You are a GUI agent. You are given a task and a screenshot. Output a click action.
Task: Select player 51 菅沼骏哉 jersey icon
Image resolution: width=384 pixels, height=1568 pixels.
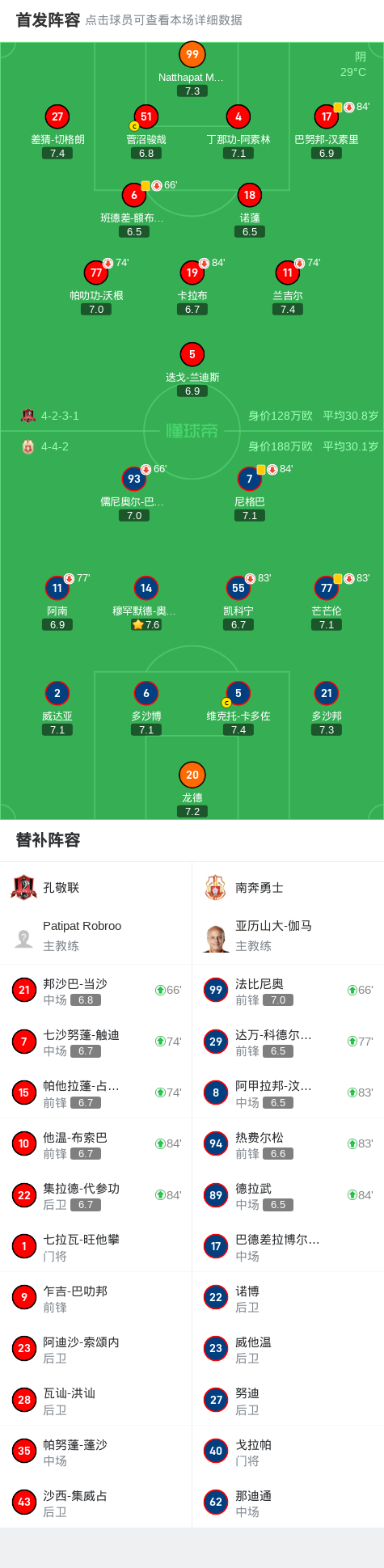click(x=146, y=116)
